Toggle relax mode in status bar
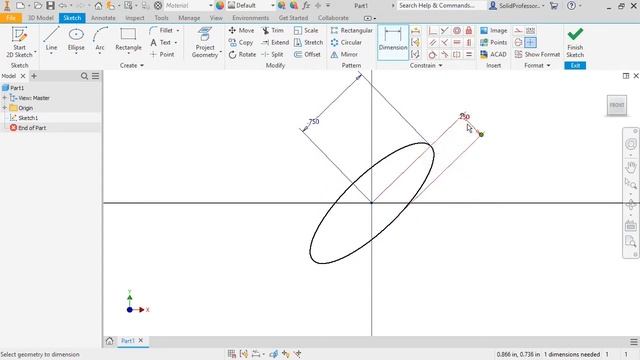Viewport: 640px width, 360px height. [x=298, y=354]
